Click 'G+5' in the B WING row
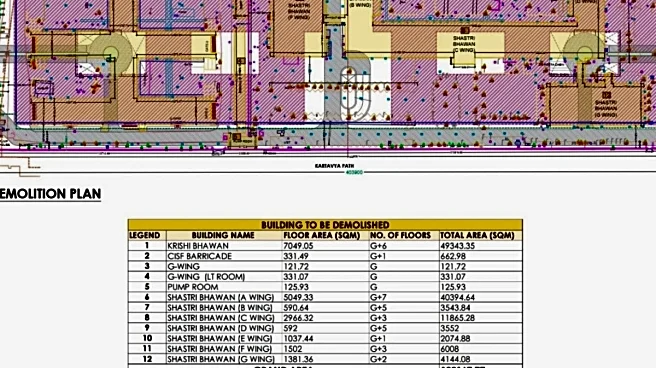The image size is (656, 368). pos(378,307)
